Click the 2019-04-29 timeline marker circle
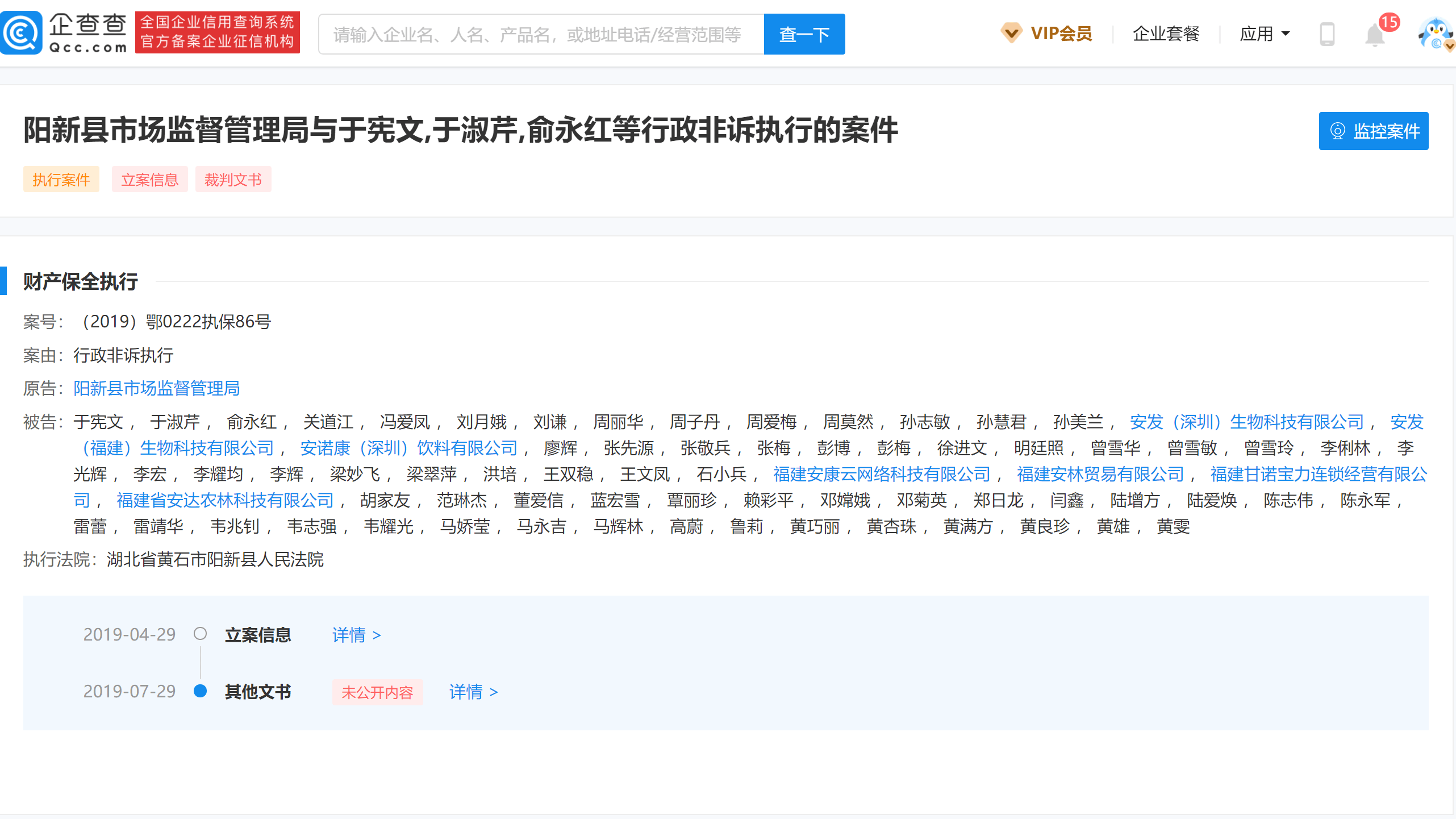Viewport: 1456px width, 819px height. pyautogui.click(x=200, y=633)
